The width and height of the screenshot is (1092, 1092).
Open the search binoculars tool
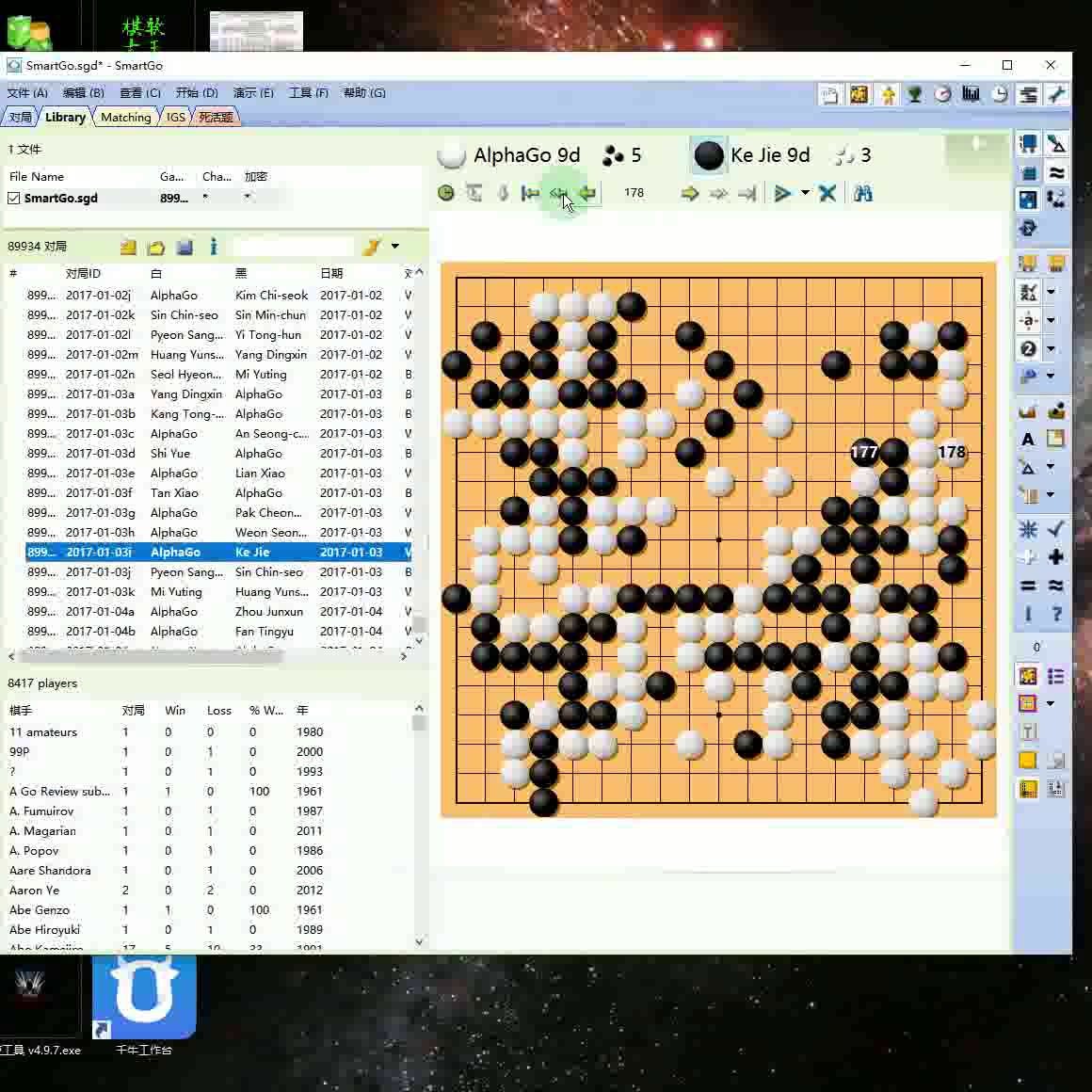click(861, 193)
